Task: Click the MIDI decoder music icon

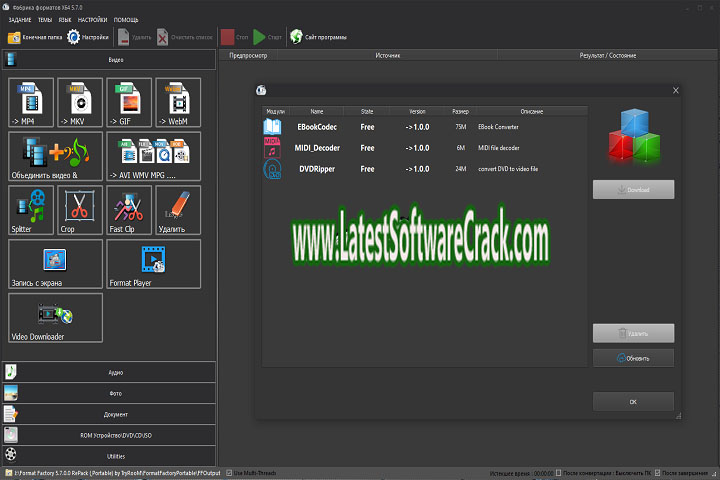Action: (272, 147)
